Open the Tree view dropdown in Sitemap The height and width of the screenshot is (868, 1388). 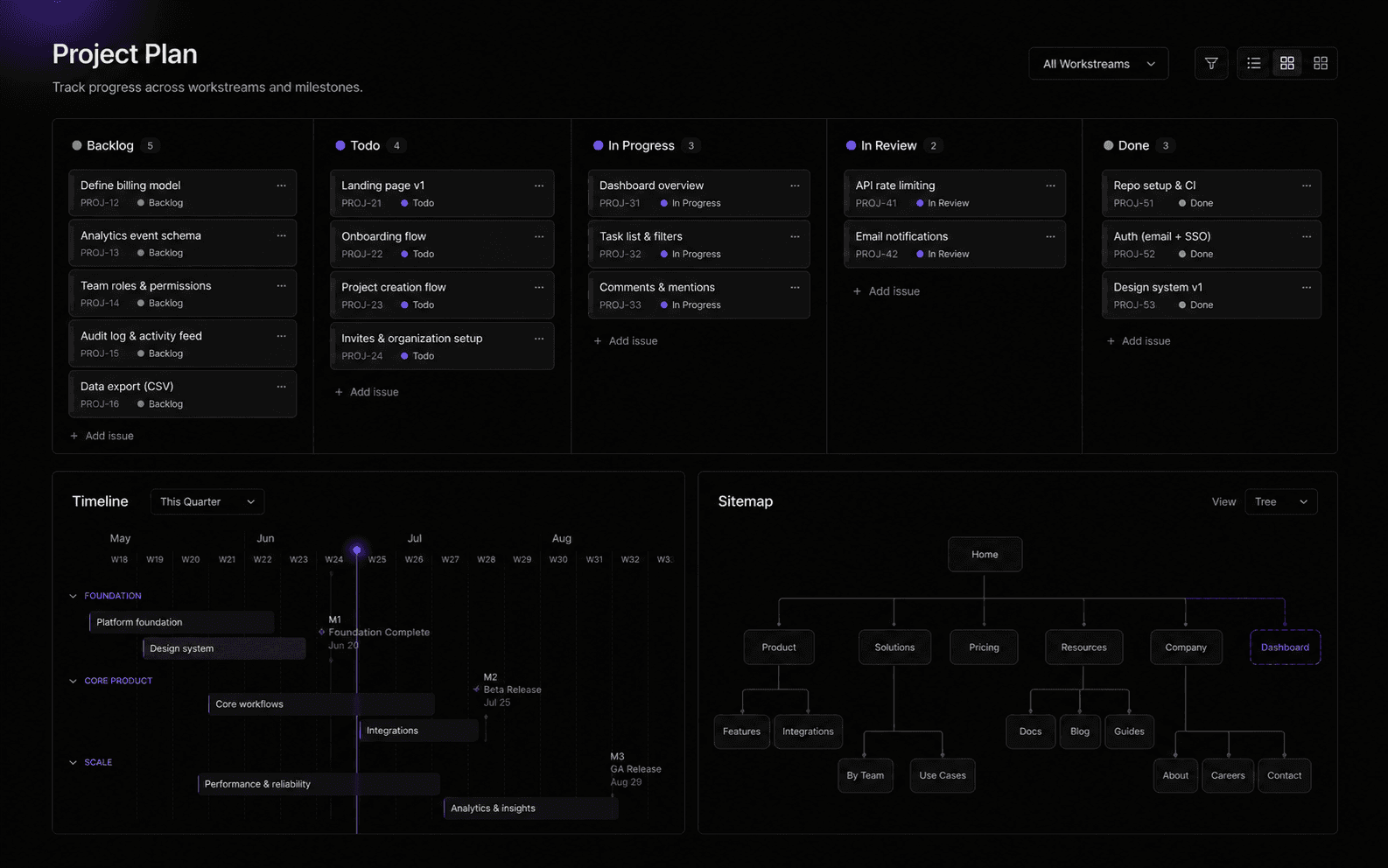click(1281, 501)
